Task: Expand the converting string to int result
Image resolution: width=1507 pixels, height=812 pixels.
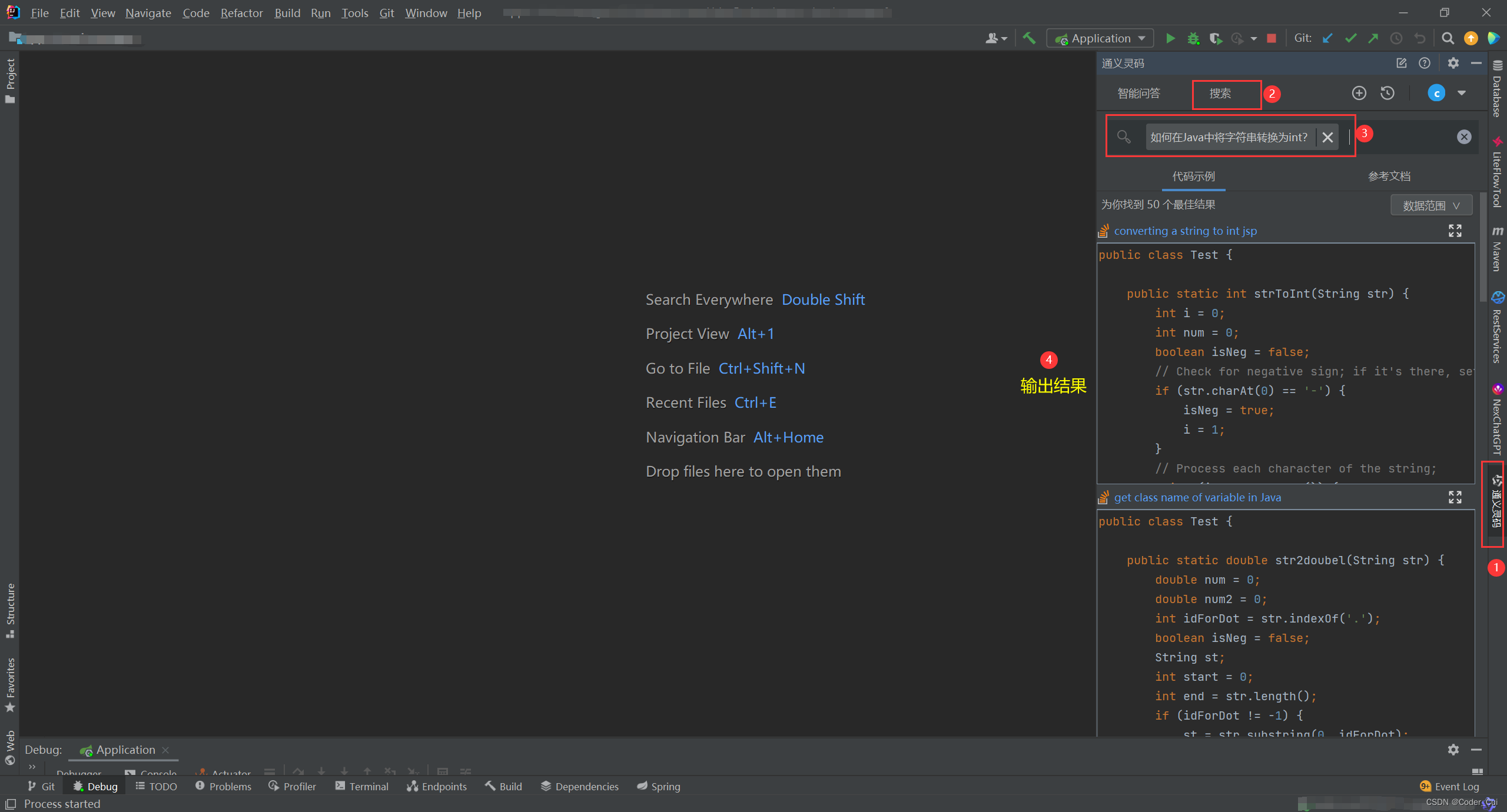Action: (1455, 230)
